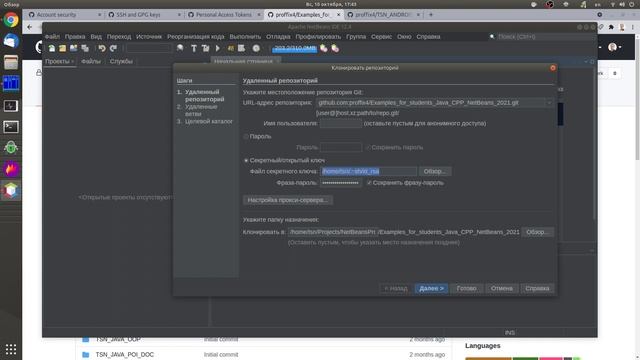
Task: Open the Правка menu
Action: tap(75, 37)
